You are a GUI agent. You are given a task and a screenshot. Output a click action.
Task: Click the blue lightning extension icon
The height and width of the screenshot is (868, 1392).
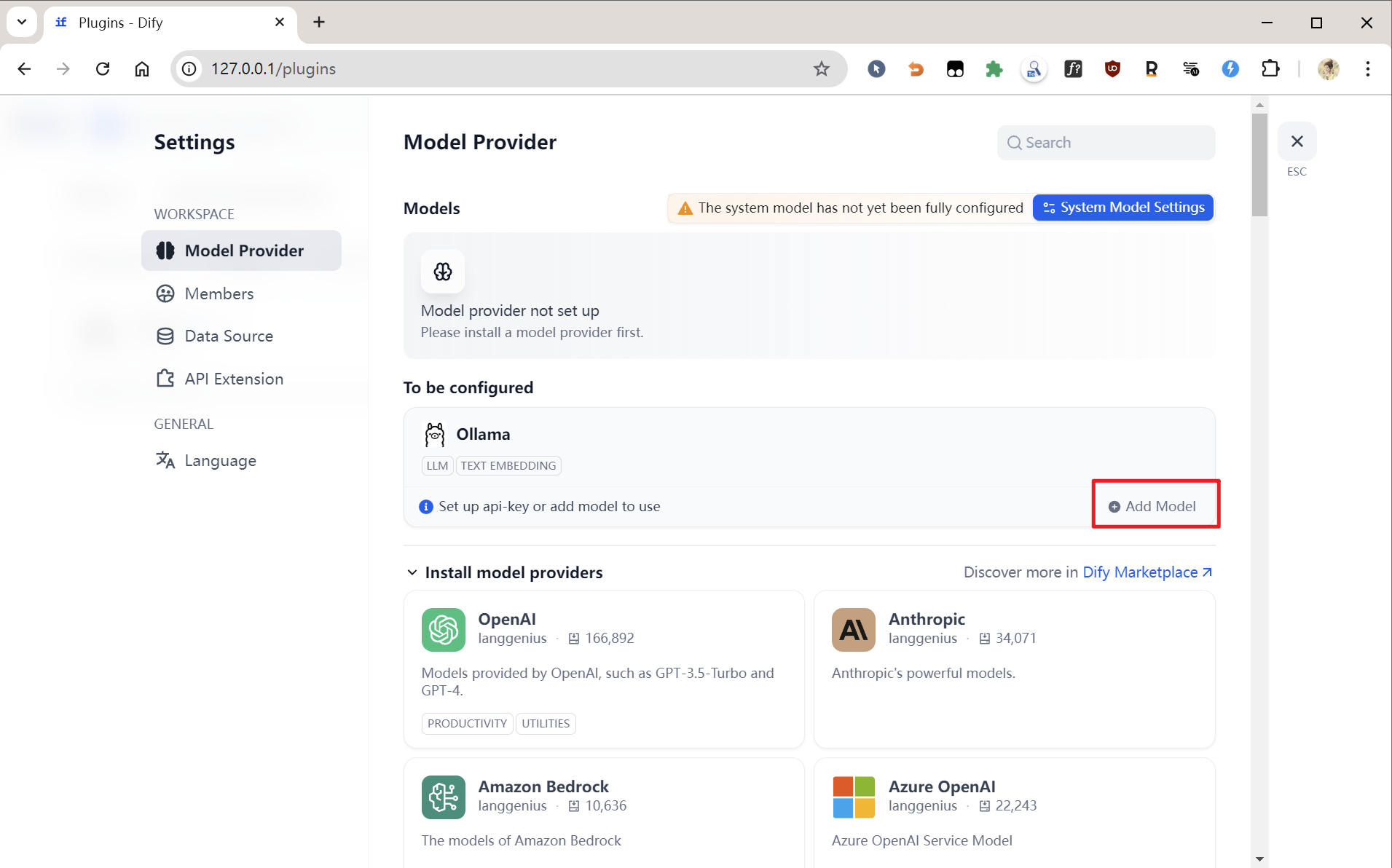click(1230, 68)
